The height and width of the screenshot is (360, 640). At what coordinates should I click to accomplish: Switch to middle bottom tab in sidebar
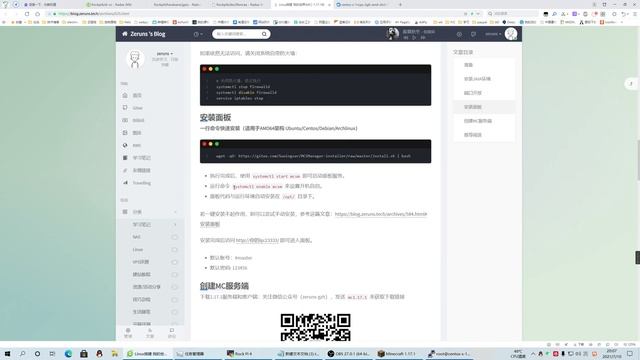pos(150,333)
